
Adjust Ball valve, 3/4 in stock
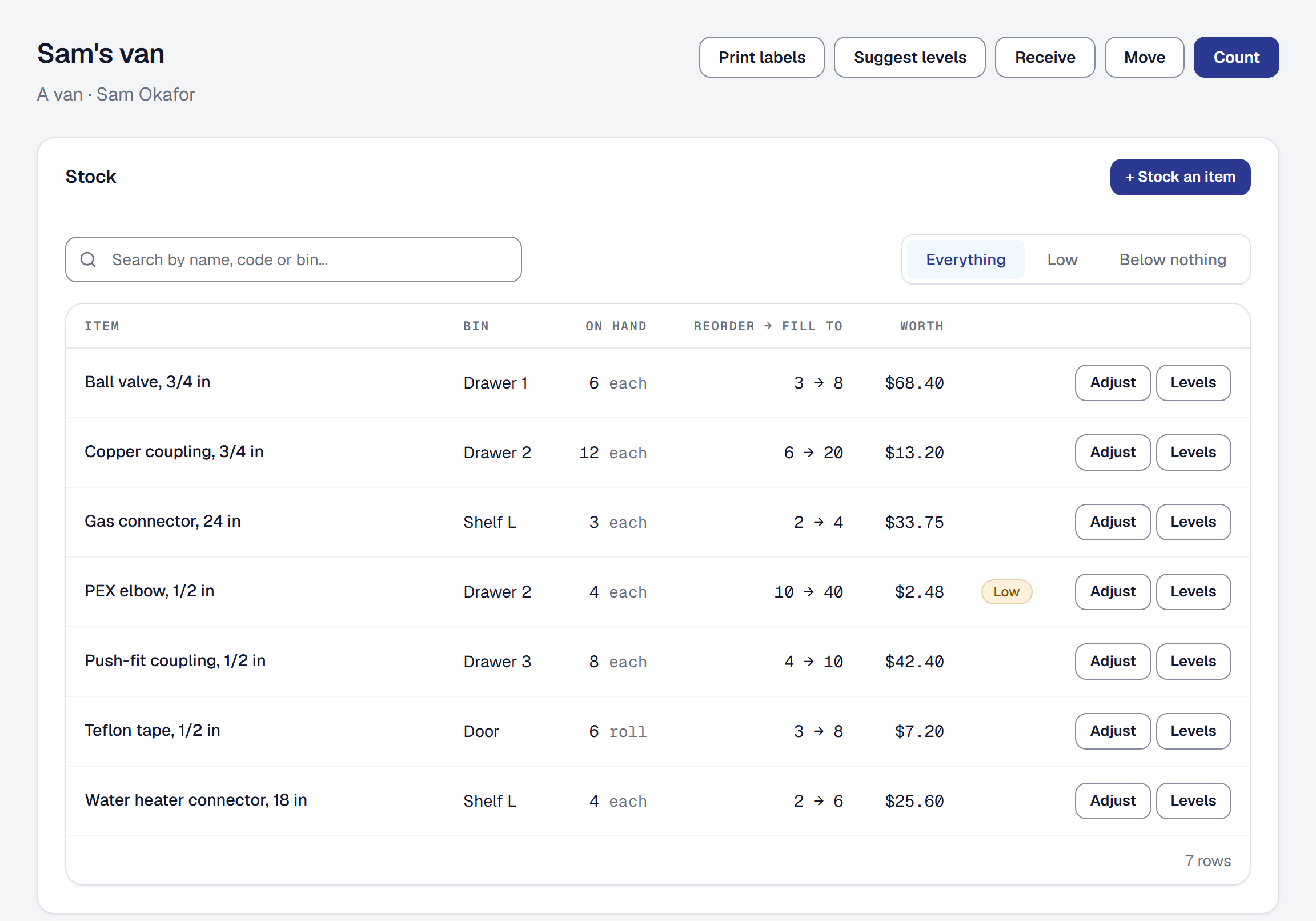tap(1112, 382)
